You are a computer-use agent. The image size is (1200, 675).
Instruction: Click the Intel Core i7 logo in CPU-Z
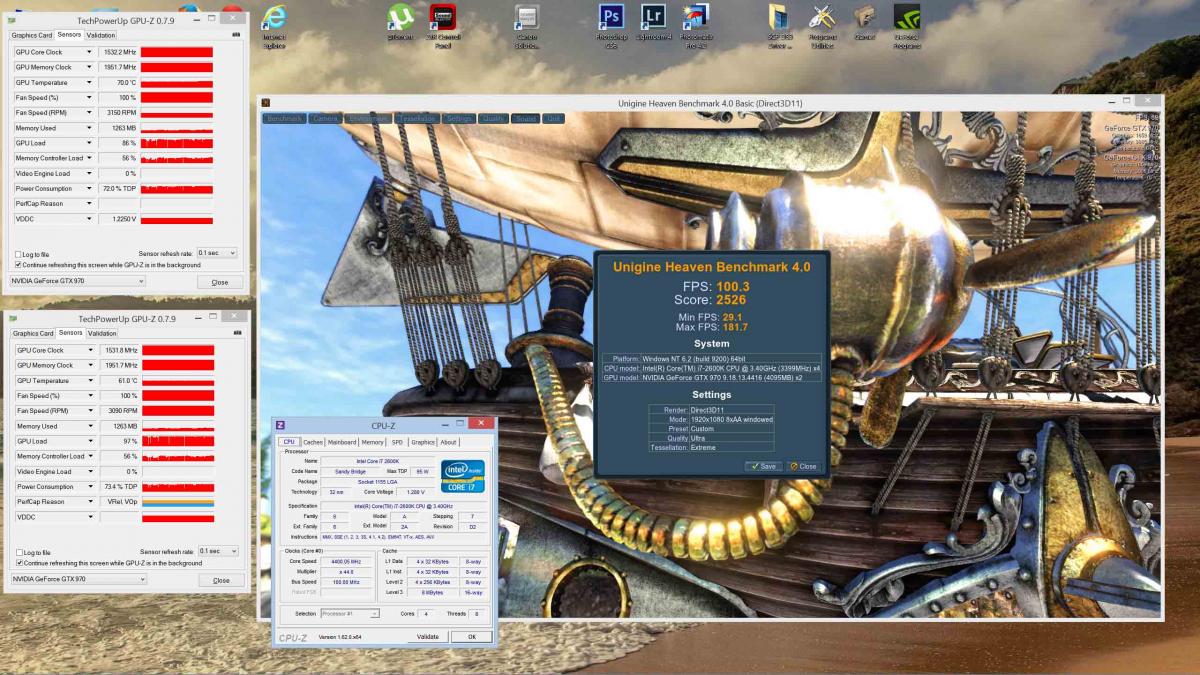[x=464, y=476]
